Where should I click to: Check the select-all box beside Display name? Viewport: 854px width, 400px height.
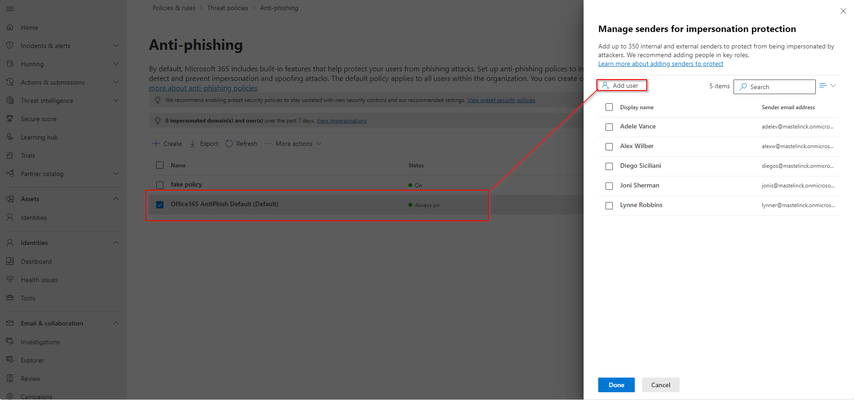coord(609,107)
